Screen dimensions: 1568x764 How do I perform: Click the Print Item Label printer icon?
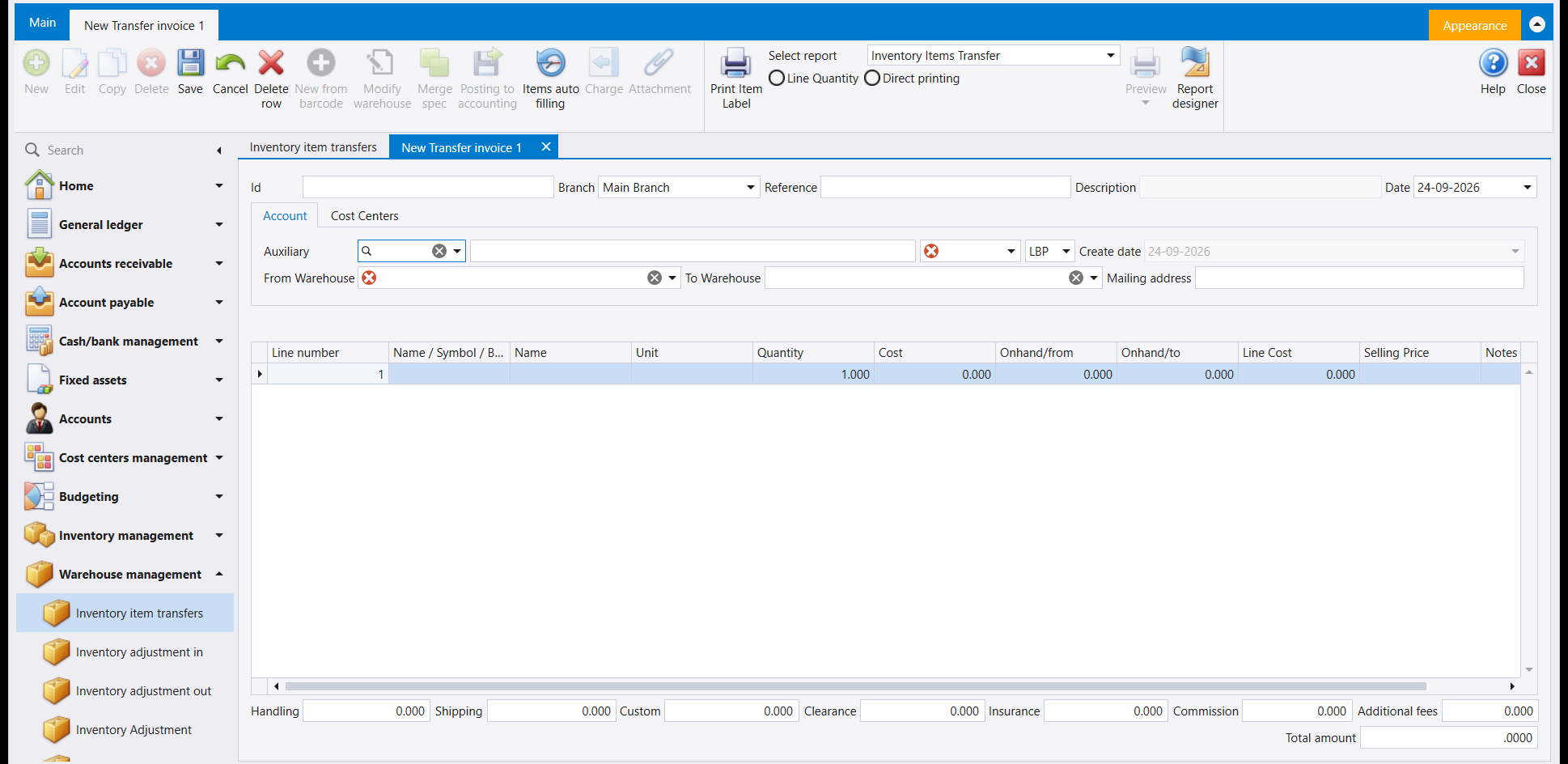point(736,63)
